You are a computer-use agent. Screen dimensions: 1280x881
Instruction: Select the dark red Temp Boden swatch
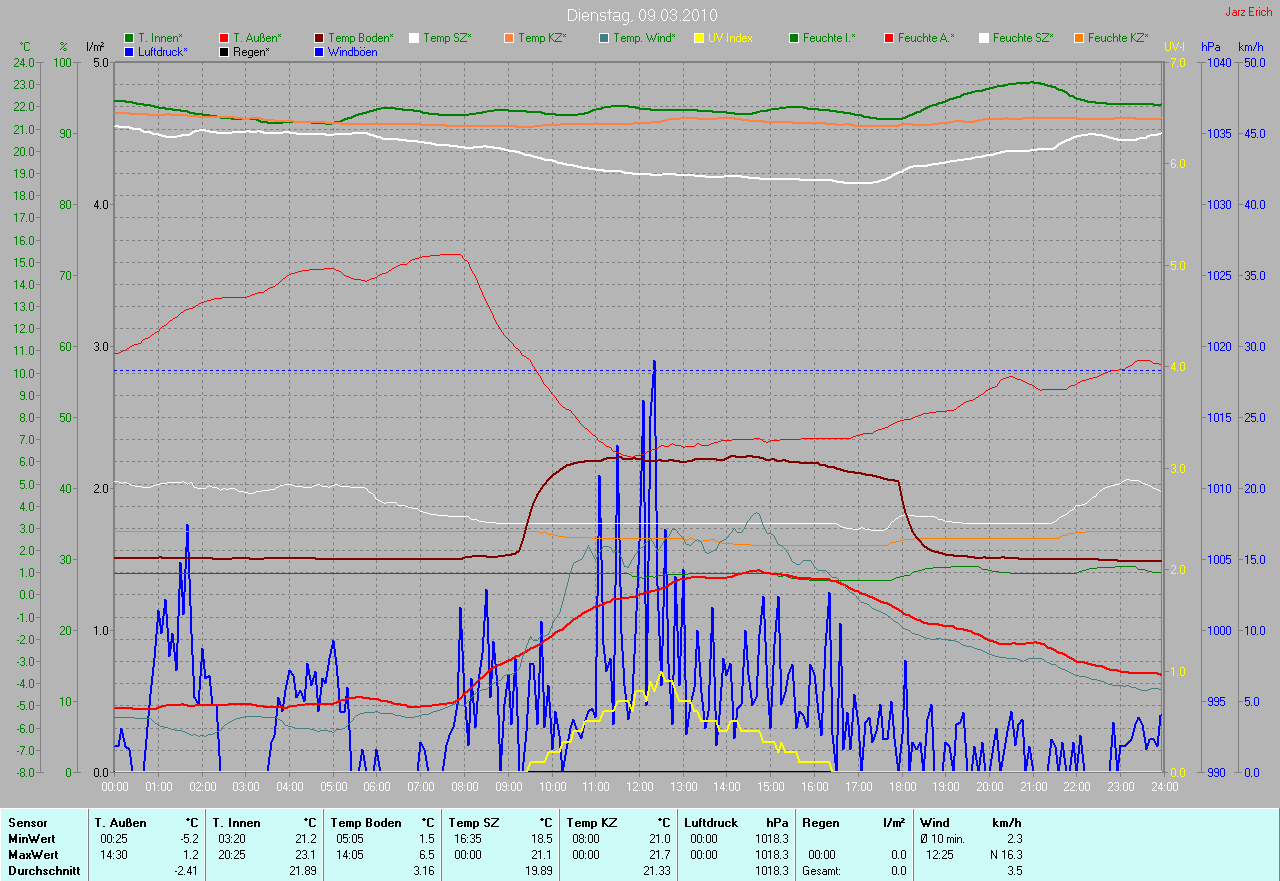319,38
